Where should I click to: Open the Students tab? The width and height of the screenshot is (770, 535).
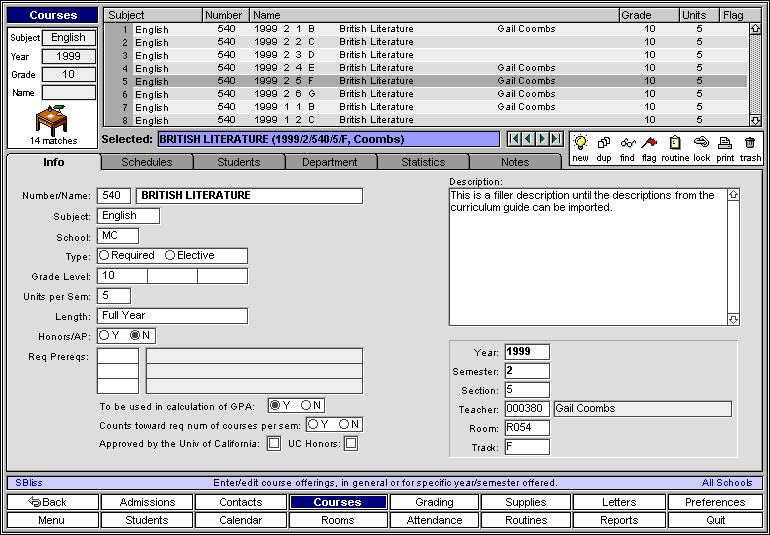point(239,162)
